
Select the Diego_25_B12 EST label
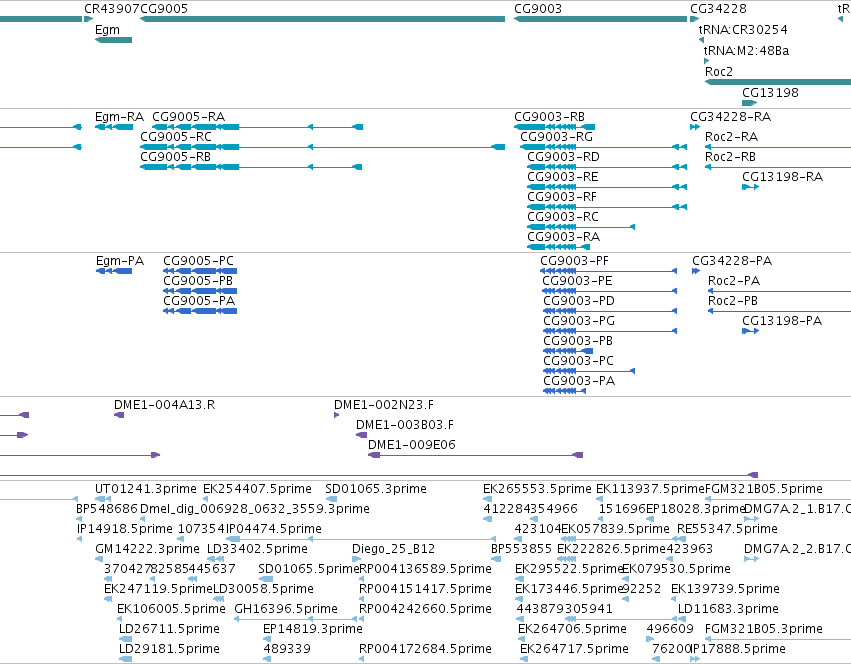pos(393,549)
